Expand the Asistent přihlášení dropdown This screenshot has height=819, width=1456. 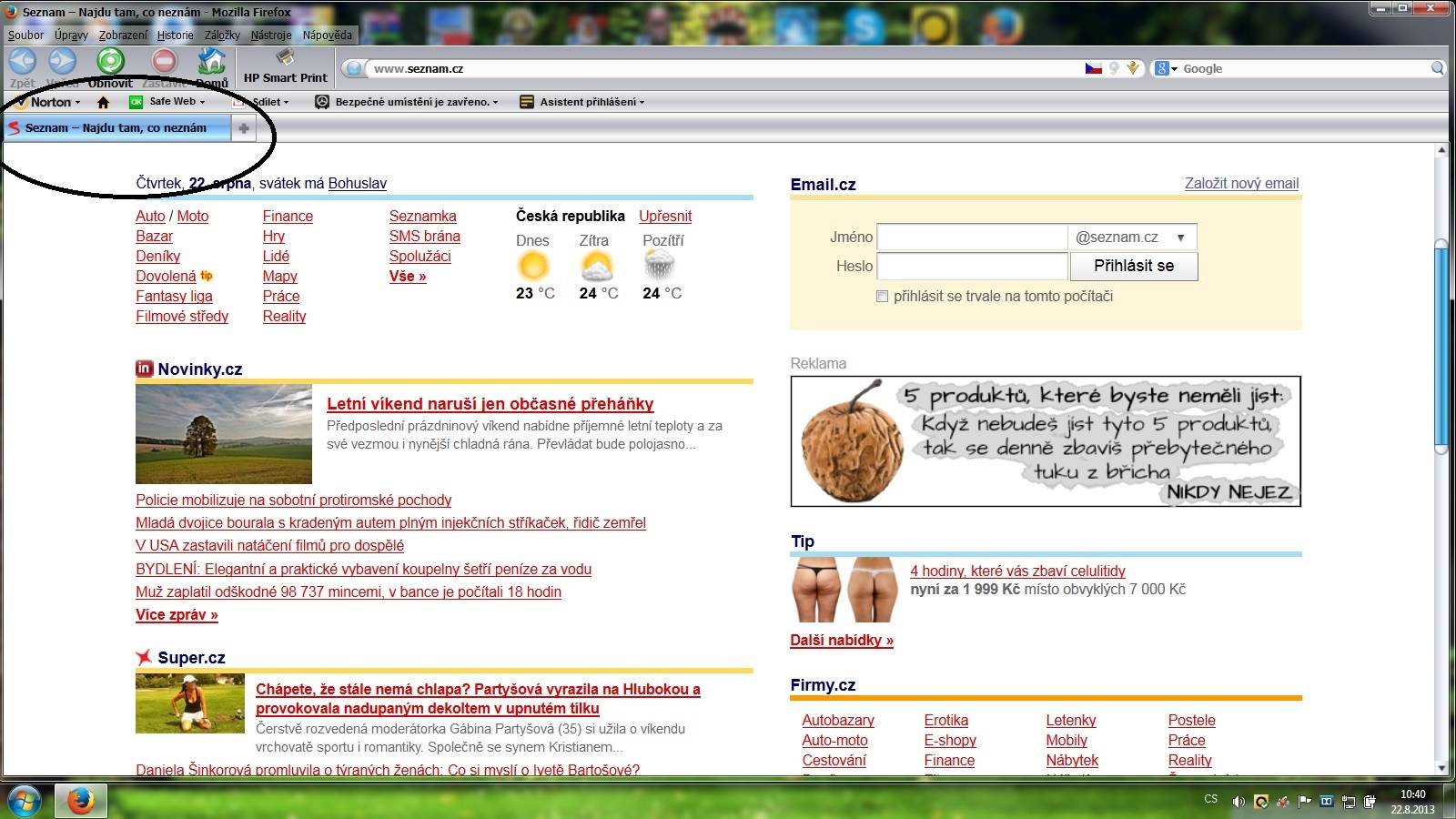click(x=642, y=102)
